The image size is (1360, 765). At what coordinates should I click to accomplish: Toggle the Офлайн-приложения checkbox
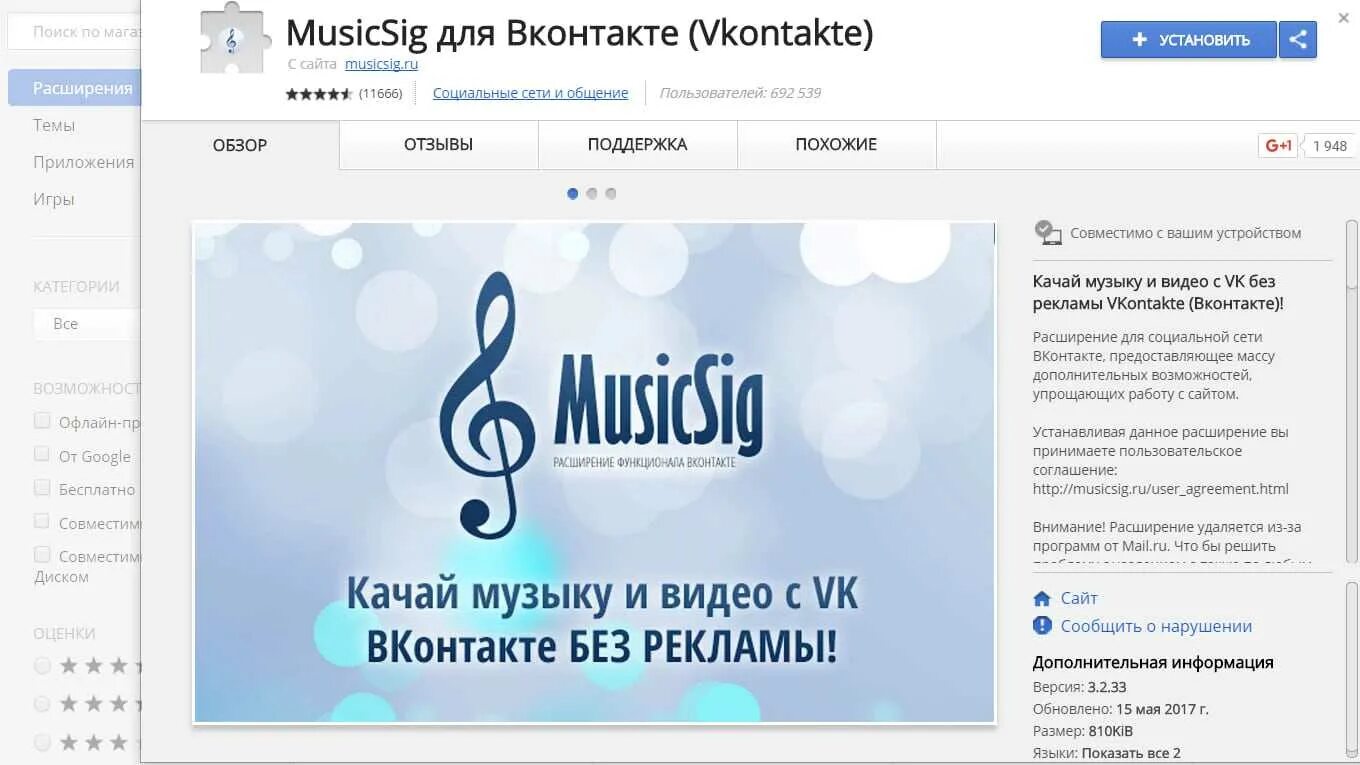42,420
